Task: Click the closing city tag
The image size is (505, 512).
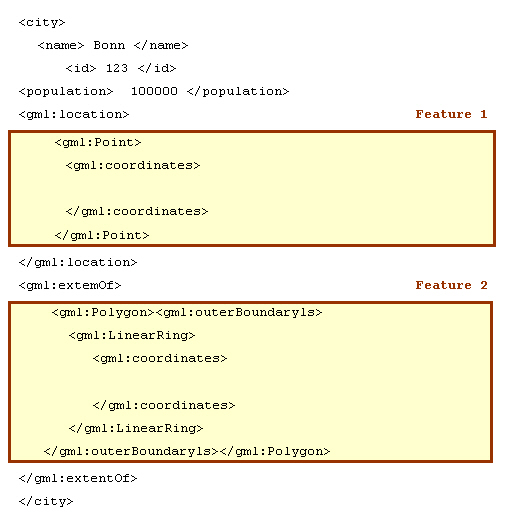Action: coord(46,502)
